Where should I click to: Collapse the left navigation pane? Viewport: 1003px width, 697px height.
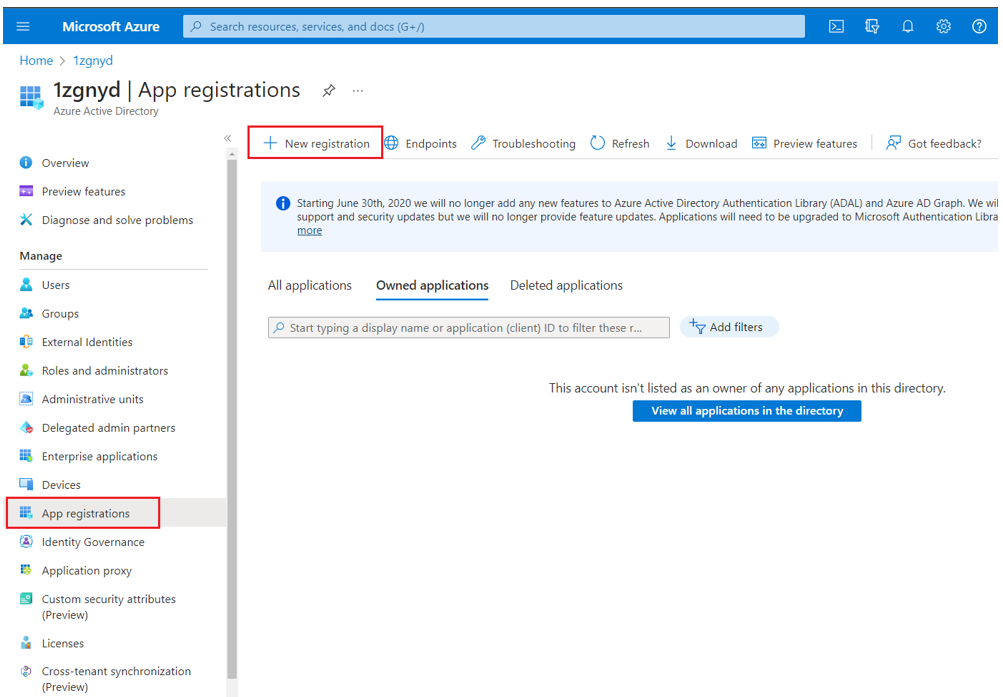point(227,138)
